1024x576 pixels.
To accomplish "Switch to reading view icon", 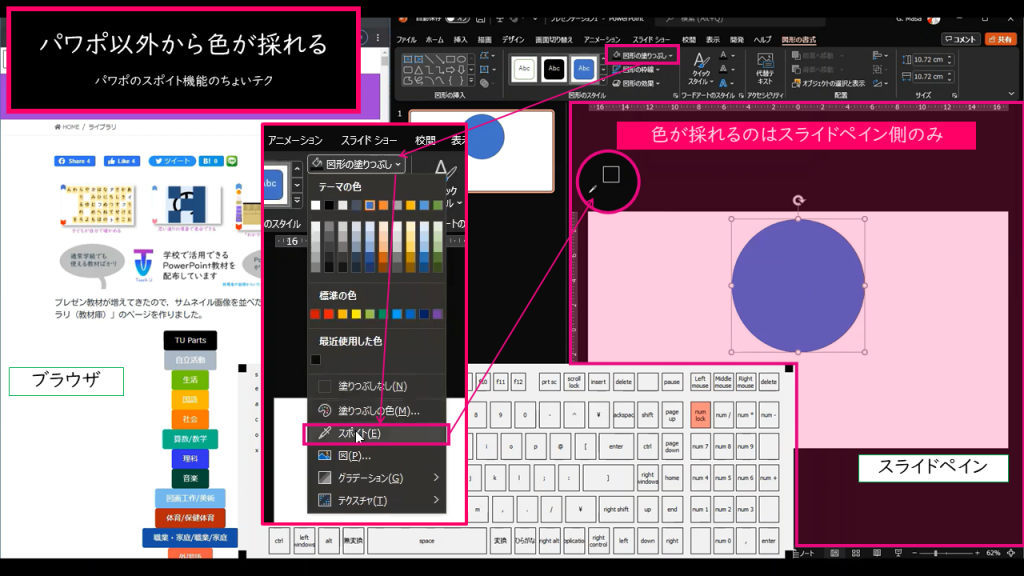I will pyautogui.click(x=877, y=553).
